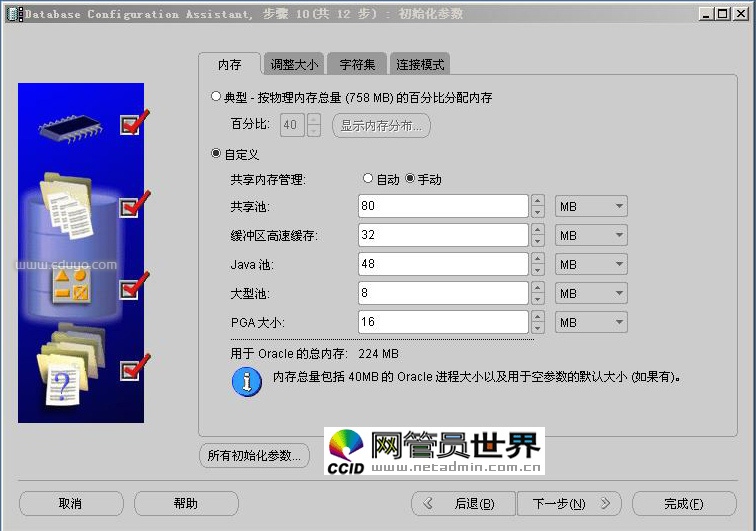Click the 百分比 field showing 40
756x531 pixels.
(292, 125)
